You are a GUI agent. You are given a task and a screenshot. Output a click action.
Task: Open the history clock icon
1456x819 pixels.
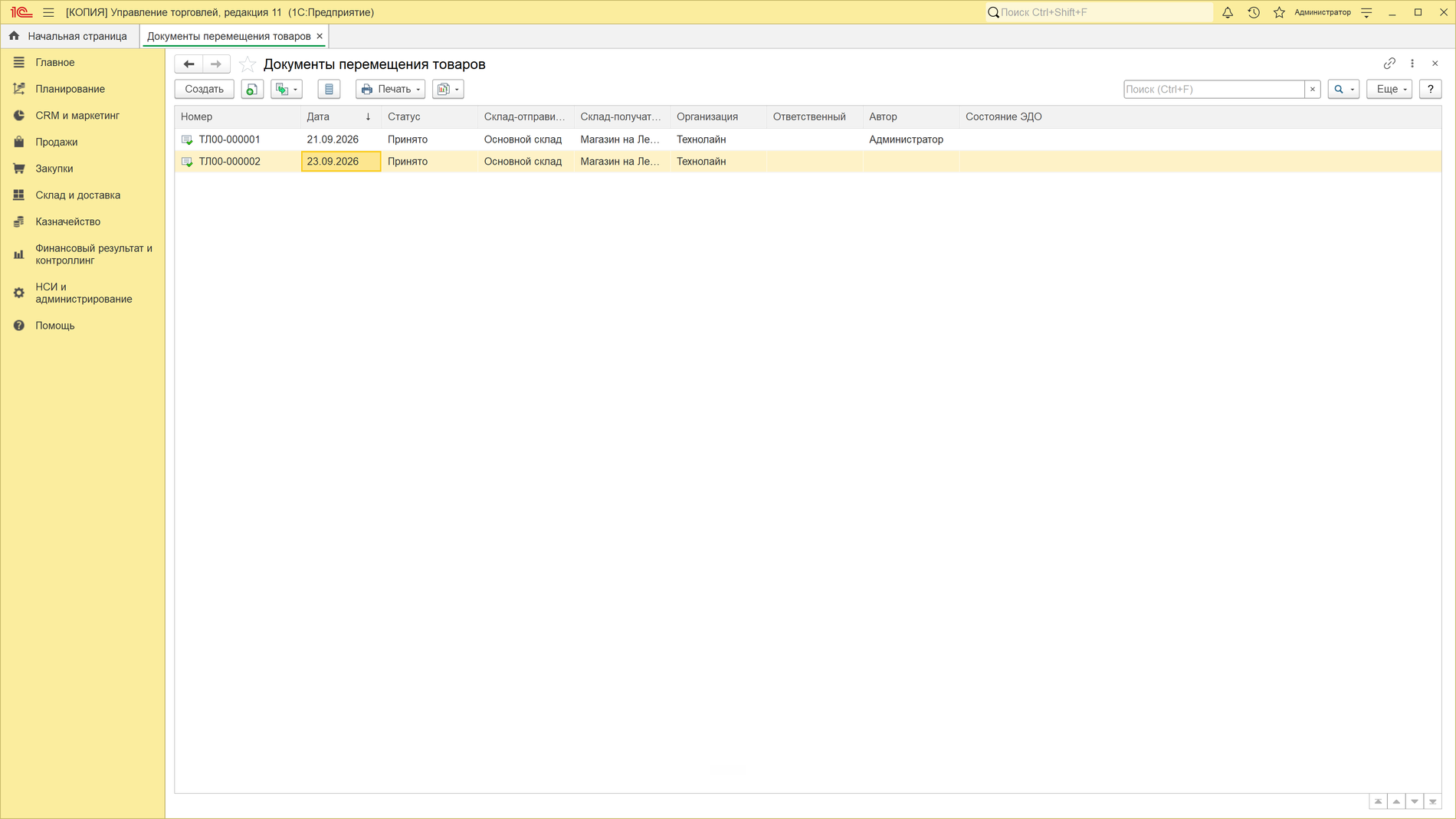point(1254,12)
